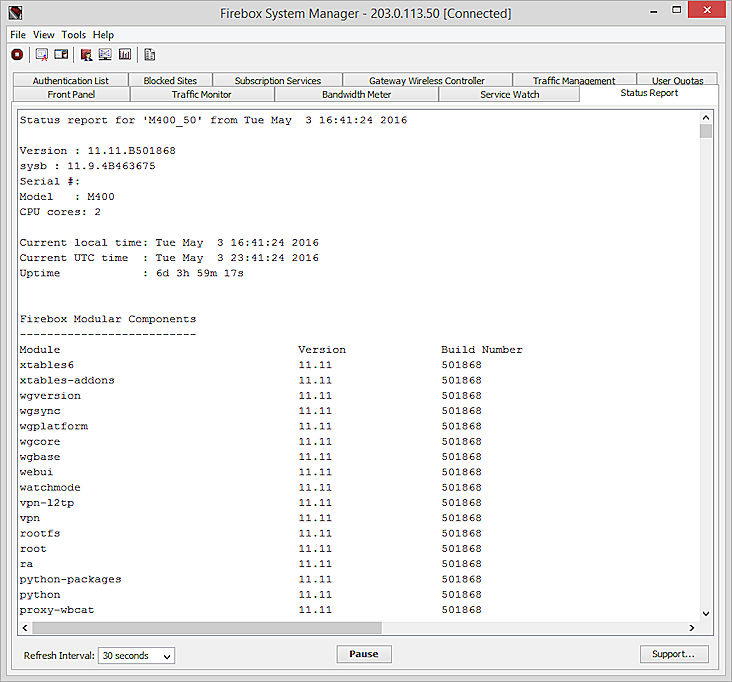Click the horizontal scrollbar thumb in report
732x682 pixels.
click(206, 627)
